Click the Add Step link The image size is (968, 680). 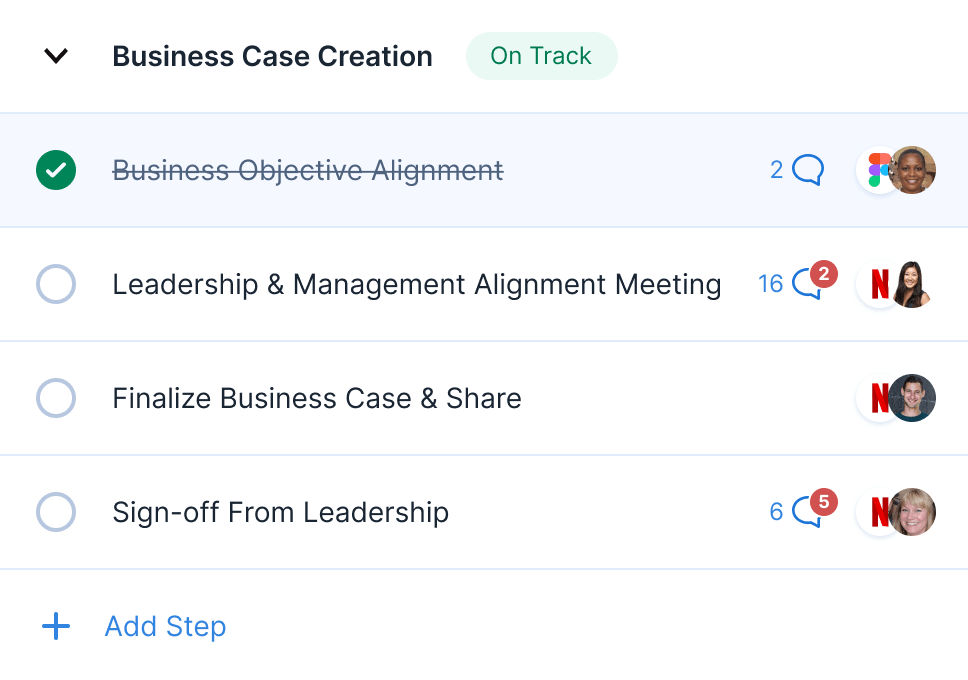pos(165,627)
